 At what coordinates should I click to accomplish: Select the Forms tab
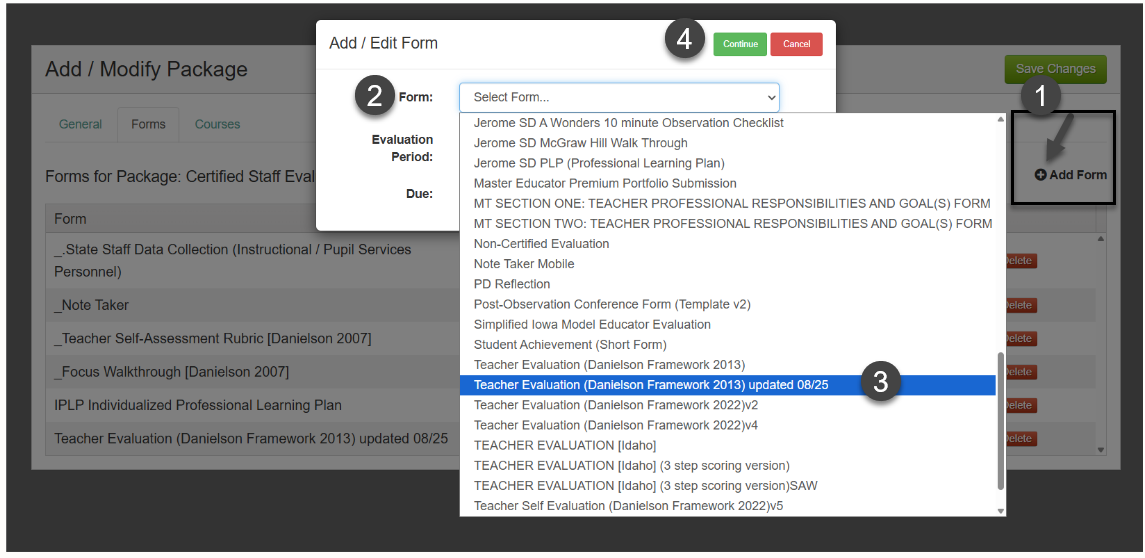148,125
